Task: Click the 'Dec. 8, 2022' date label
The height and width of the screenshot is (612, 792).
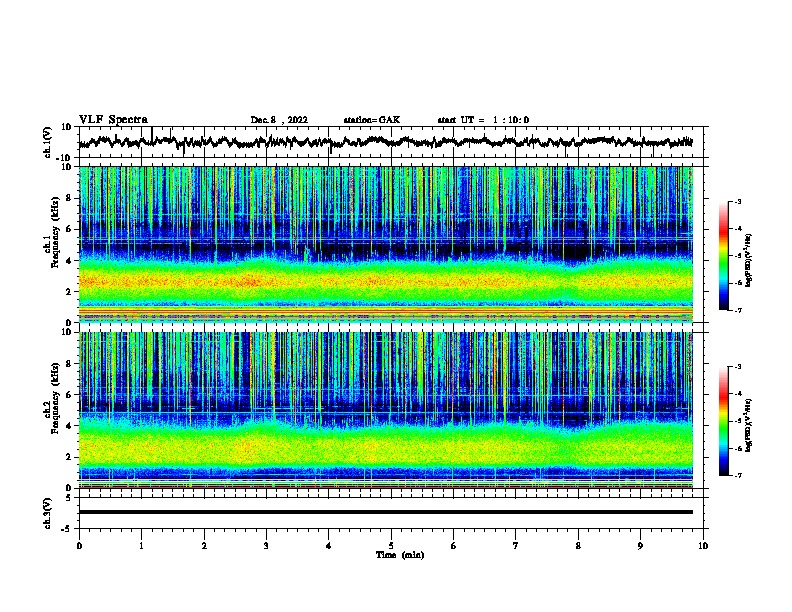Action: (x=279, y=120)
